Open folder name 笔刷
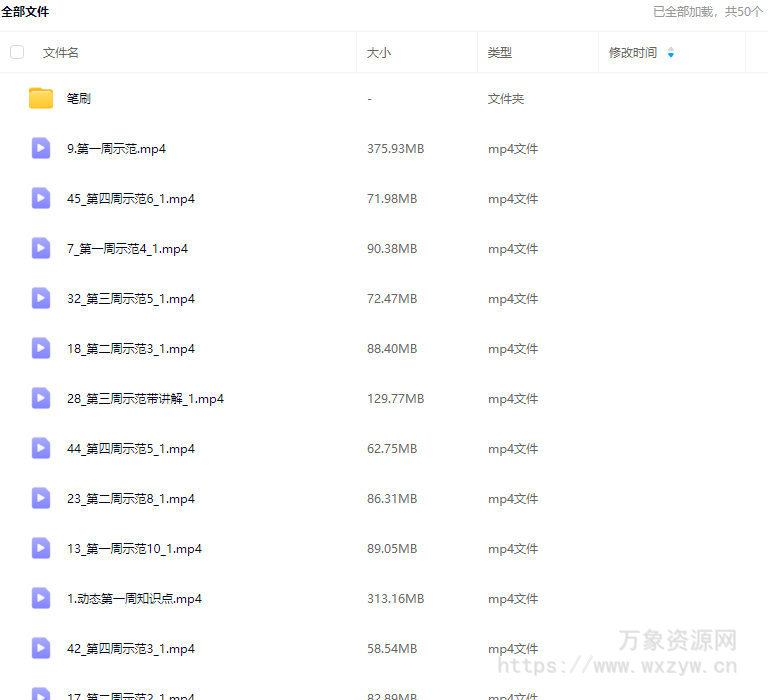This screenshot has width=768, height=700. click(x=79, y=98)
